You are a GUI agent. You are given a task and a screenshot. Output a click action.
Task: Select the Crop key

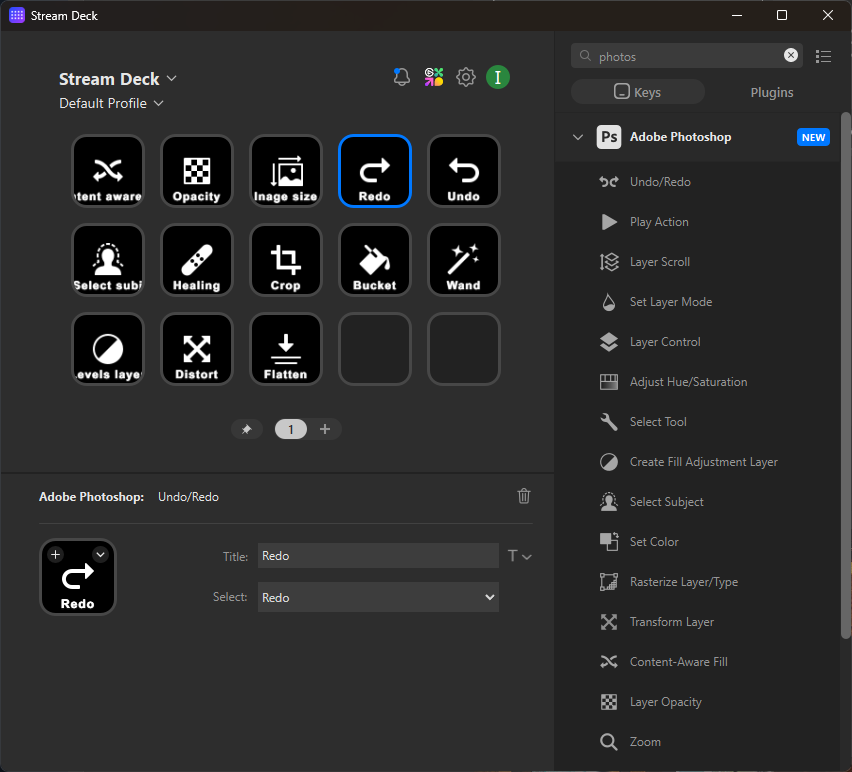pyautogui.click(x=286, y=260)
